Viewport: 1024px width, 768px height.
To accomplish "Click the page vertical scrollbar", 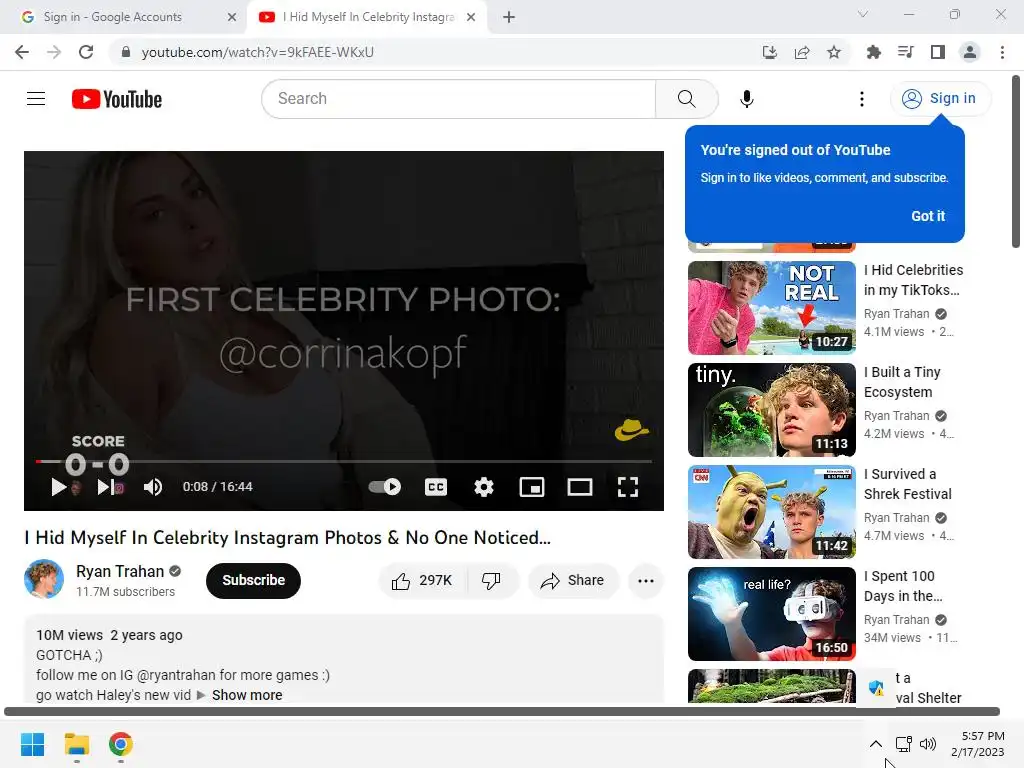I will [x=1016, y=162].
